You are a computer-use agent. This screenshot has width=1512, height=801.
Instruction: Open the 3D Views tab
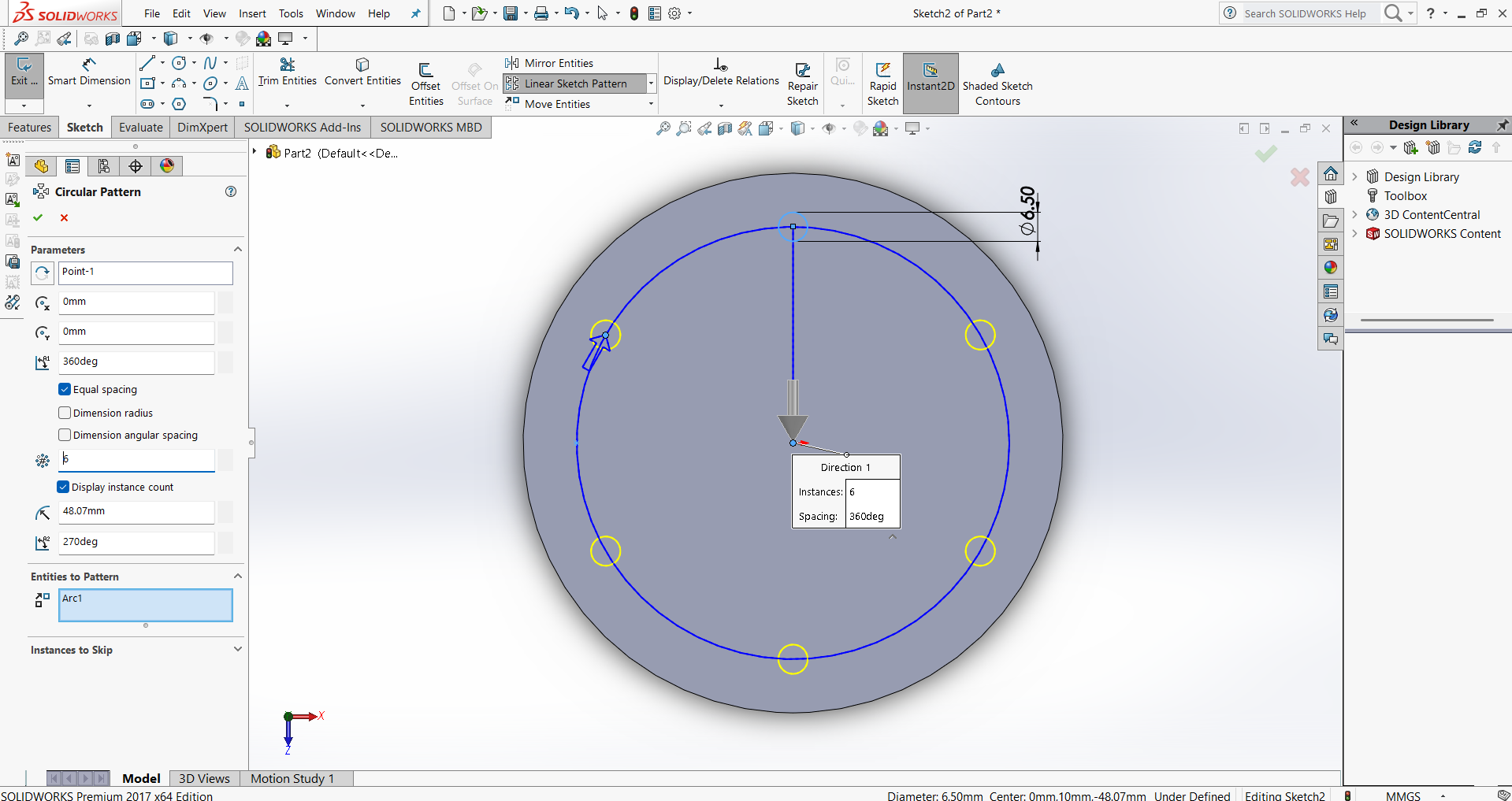tap(204, 778)
